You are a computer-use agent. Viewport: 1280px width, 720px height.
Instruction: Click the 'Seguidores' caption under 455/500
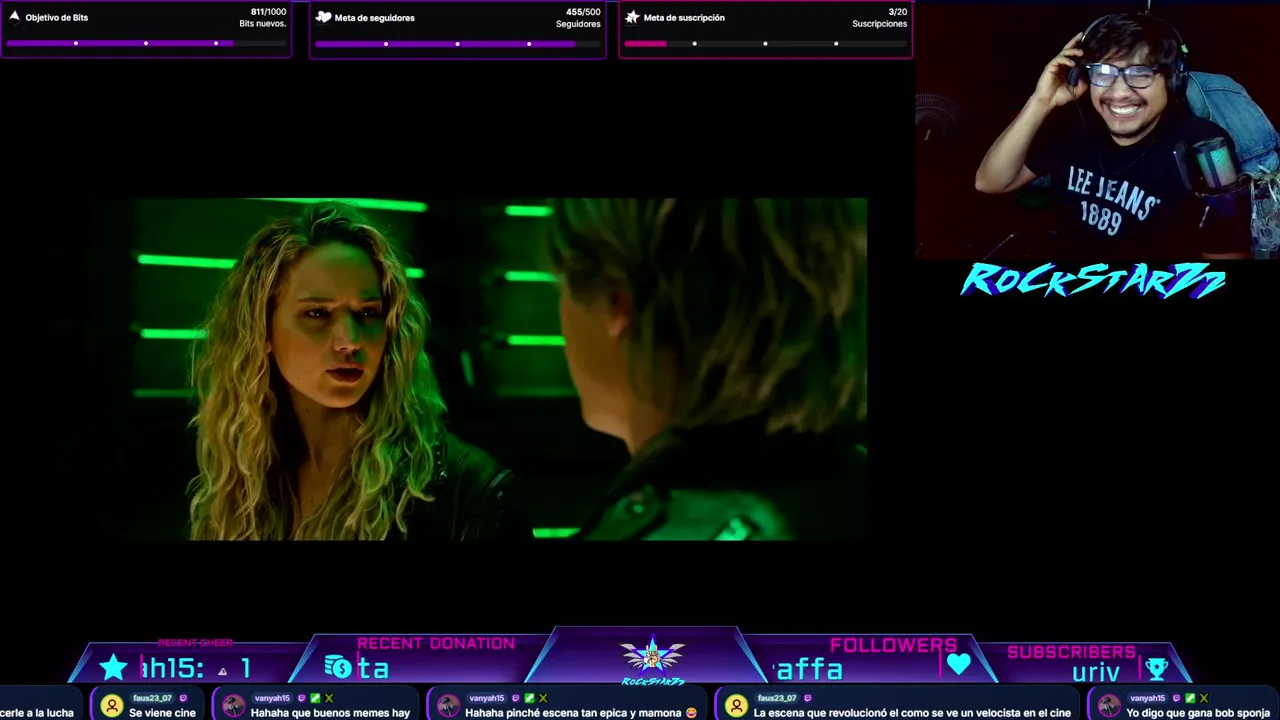pyautogui.click(x=578, y=24)
